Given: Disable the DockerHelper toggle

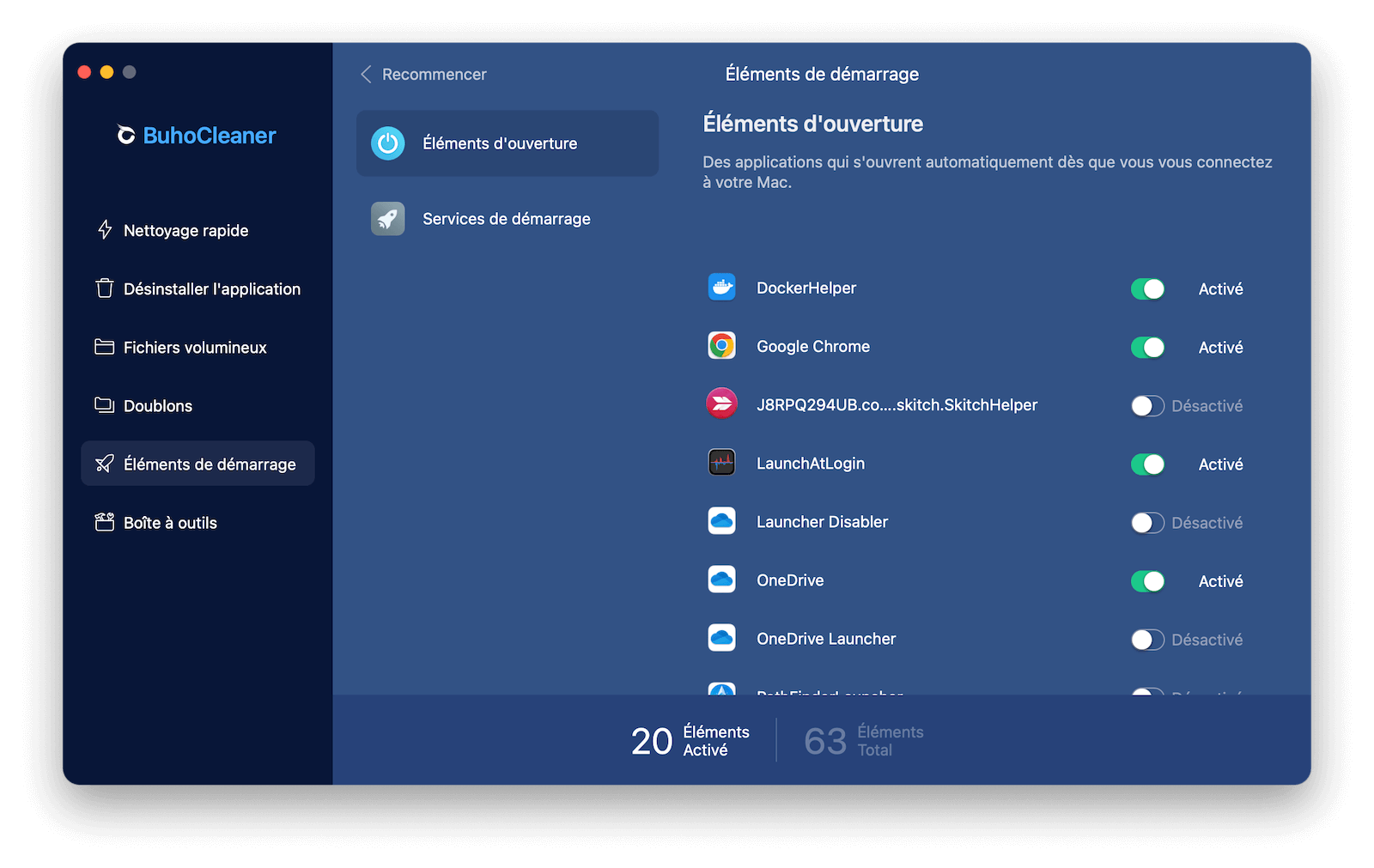Looking at the screenshot, I should pyautogui.click(x=1148, y=289).
